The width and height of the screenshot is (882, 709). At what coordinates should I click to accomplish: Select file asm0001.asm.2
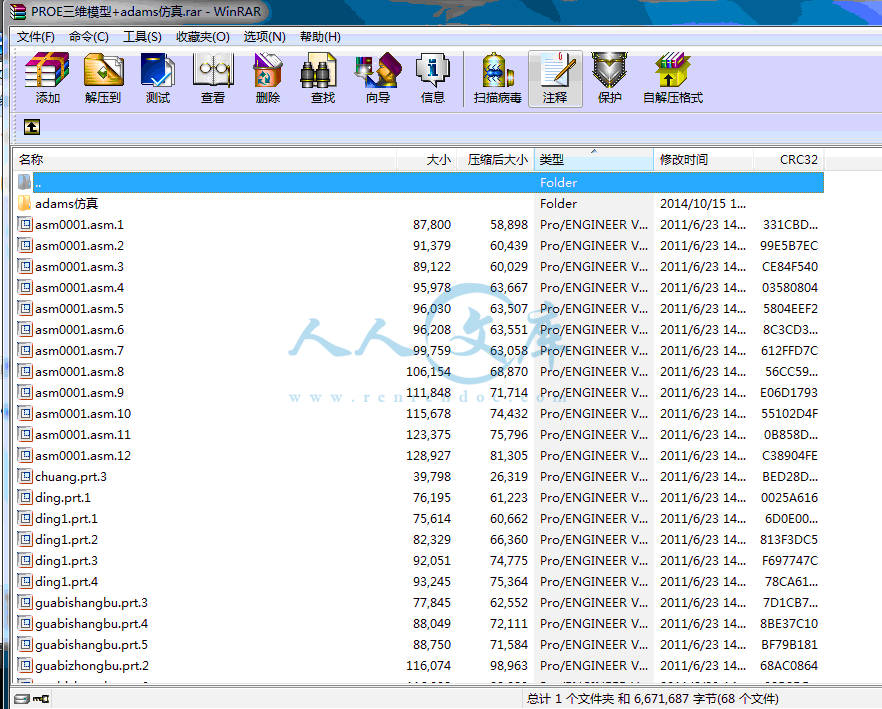pyautogui.click(x=79, y=245)
